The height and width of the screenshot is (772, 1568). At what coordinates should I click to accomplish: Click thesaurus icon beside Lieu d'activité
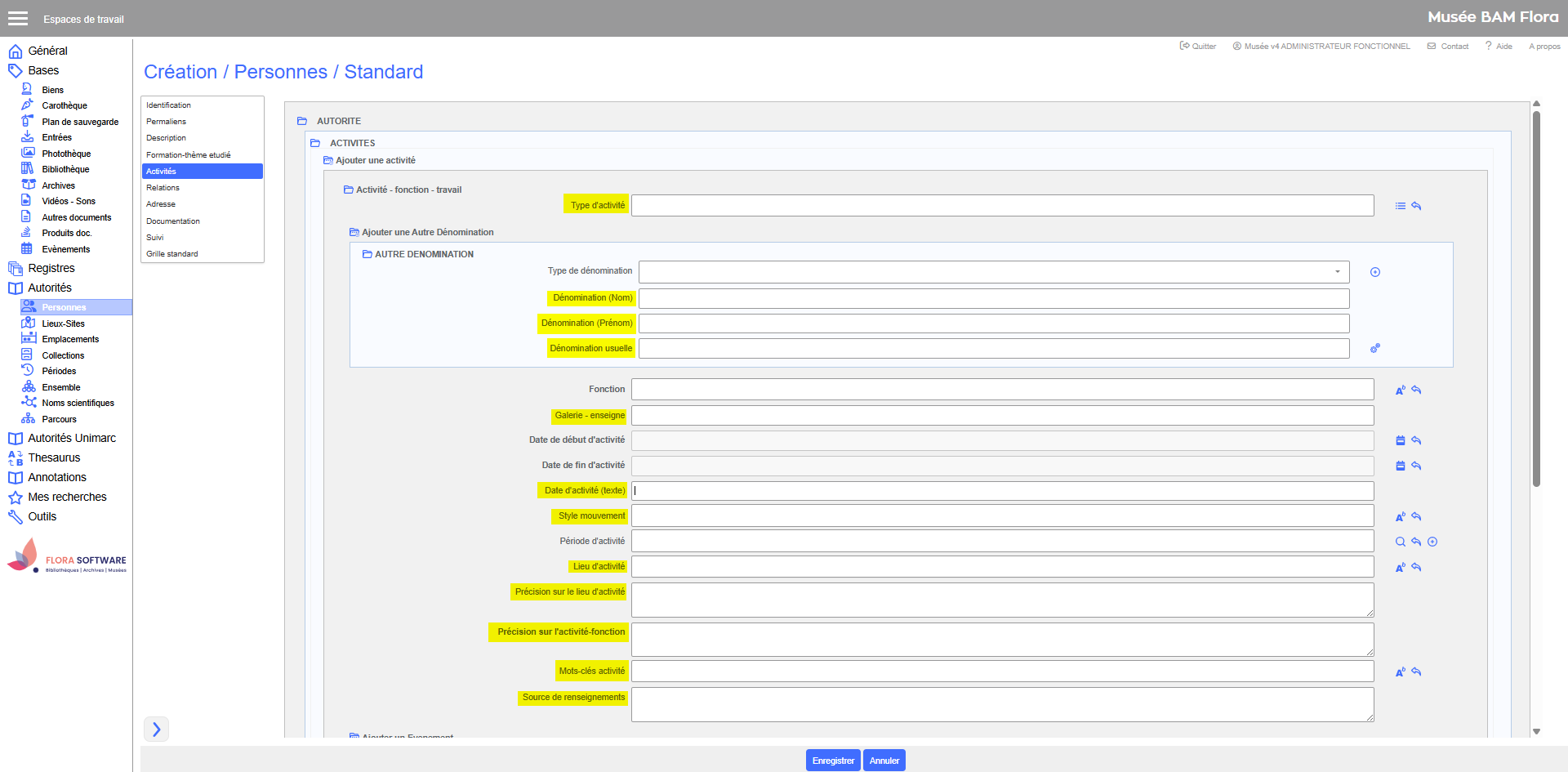coord(1400,567)
